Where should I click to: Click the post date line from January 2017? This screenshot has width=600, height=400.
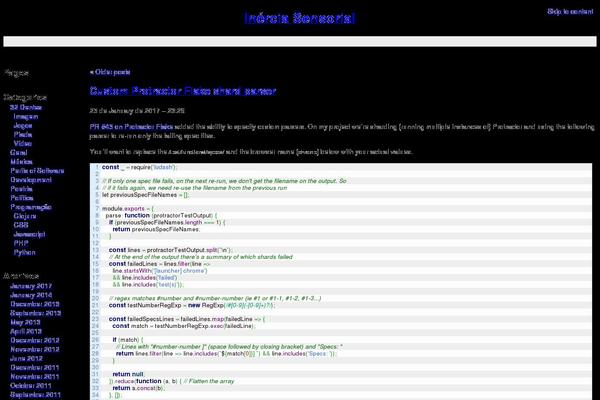click(x=137, y=111)
